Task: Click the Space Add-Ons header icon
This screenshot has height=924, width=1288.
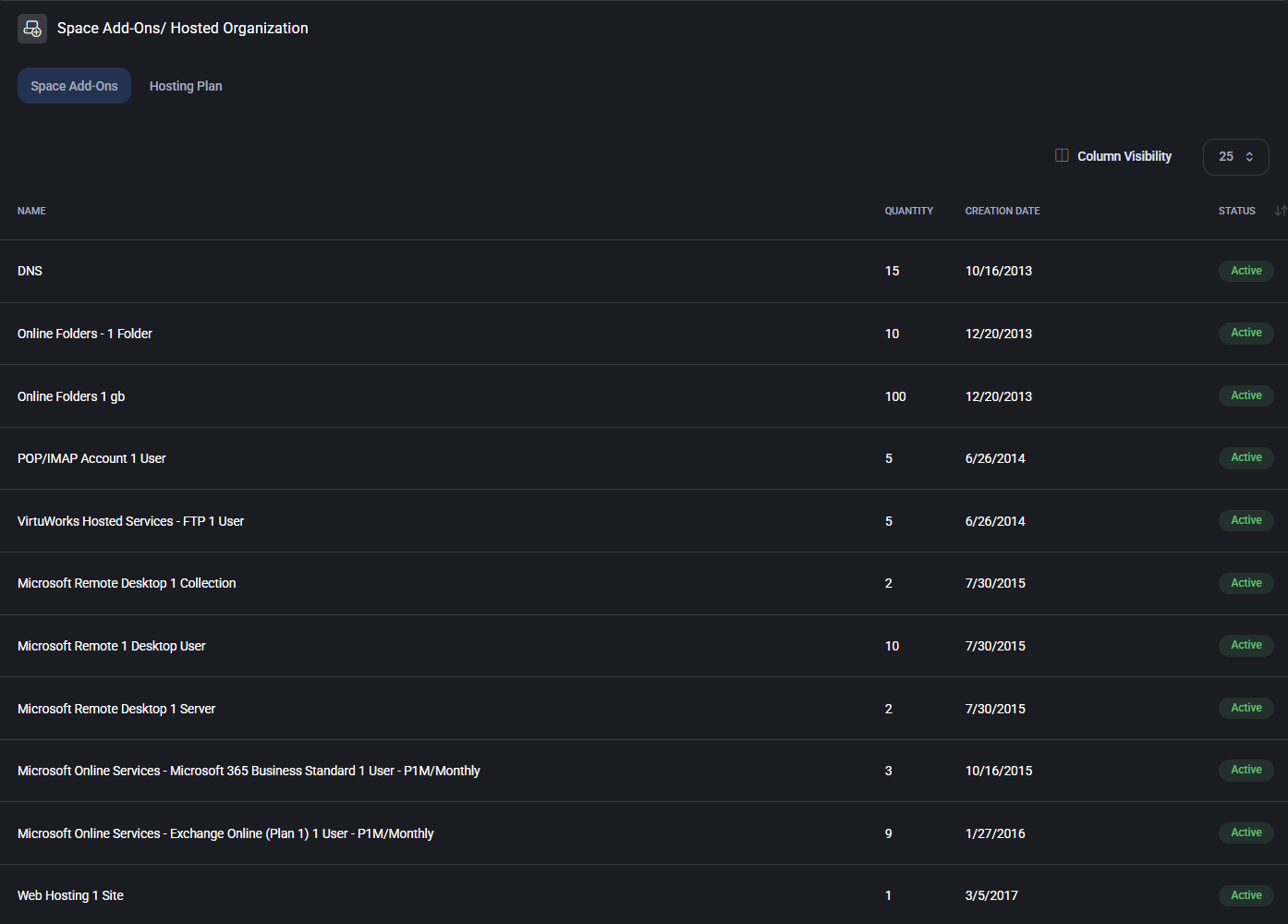Action: point(32,29)
